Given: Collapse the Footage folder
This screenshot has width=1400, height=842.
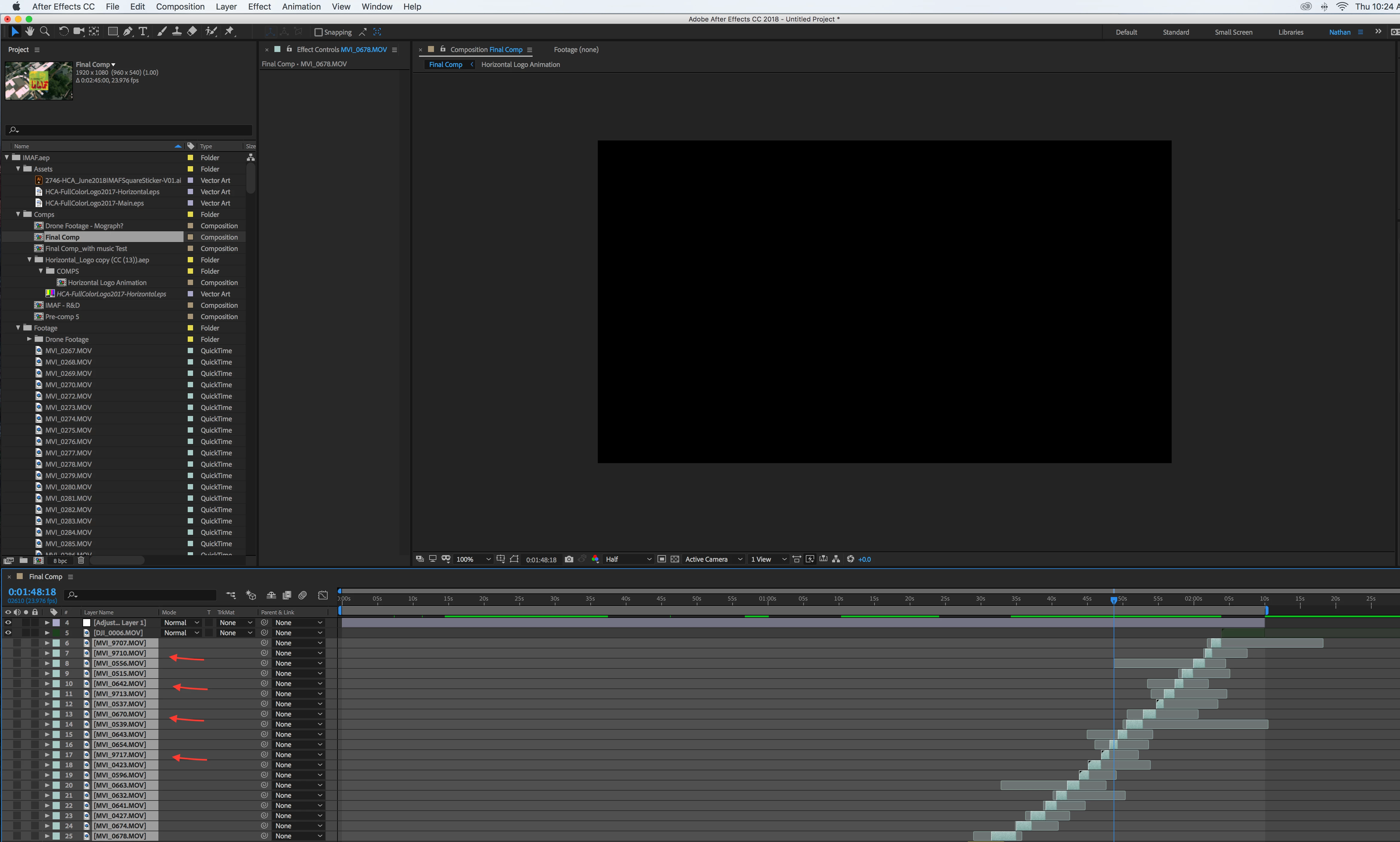Looking at the screenshot, I should click(x=18, y=328).
